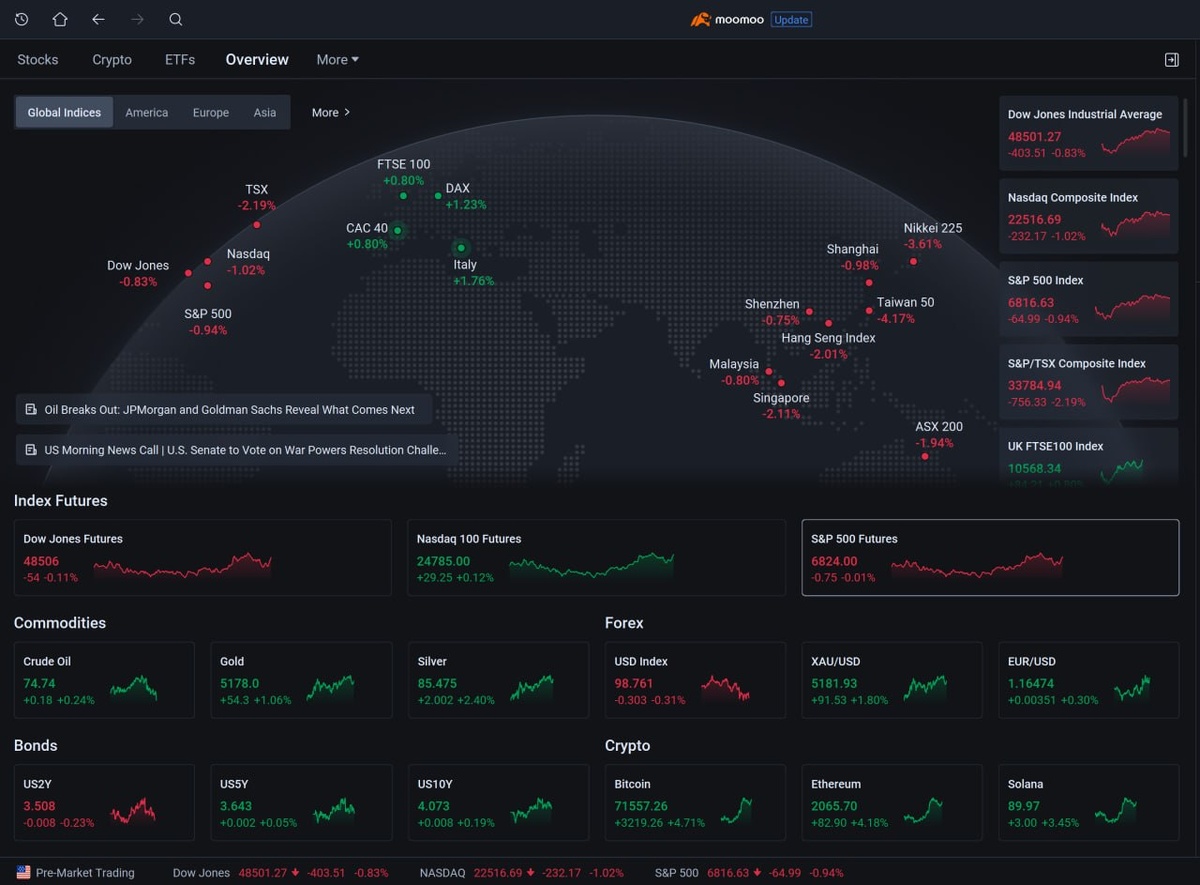
Task: Select the Europe region filter
Action: click(211, 113)
